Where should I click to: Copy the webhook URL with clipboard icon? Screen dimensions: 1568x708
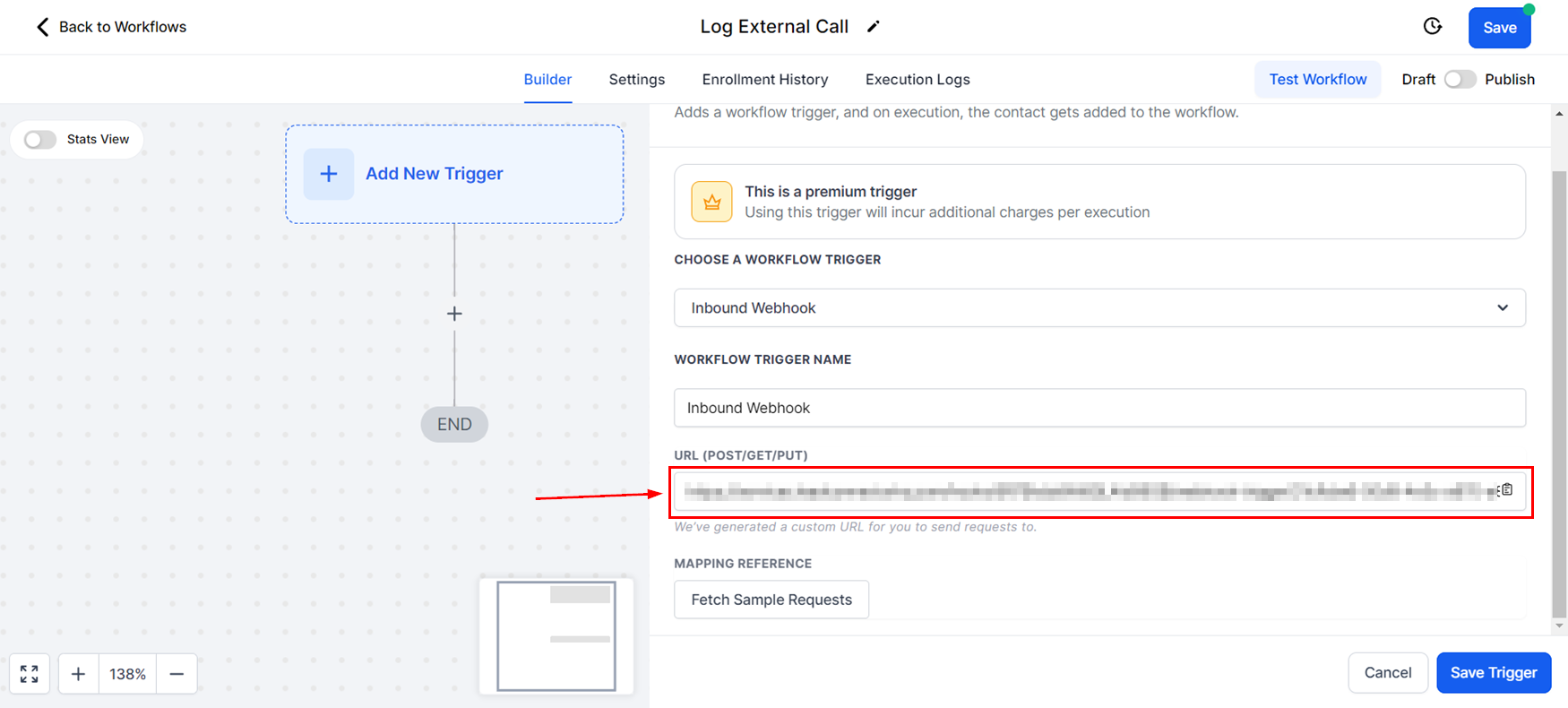pos(1507,490)
